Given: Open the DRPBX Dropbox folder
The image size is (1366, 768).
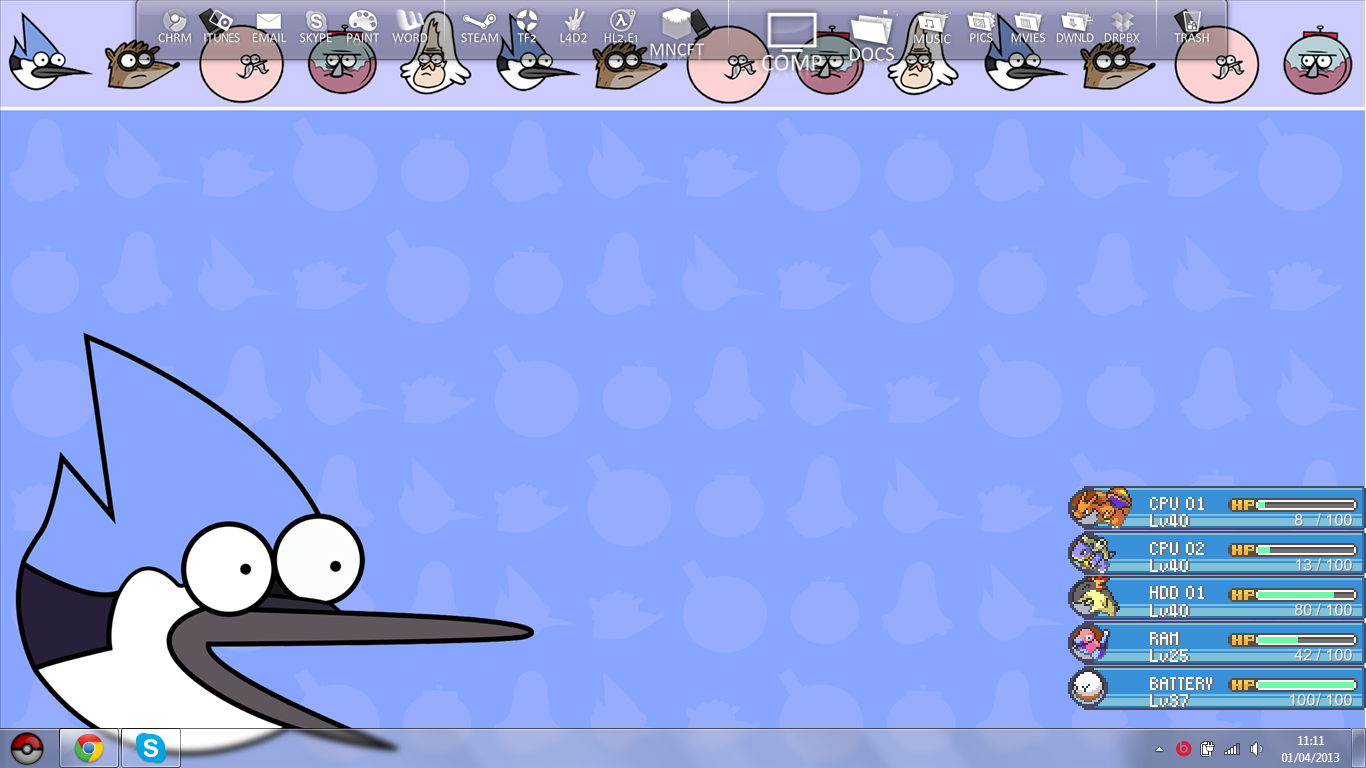Looking at the screenshot, I should pos(1121,23).
